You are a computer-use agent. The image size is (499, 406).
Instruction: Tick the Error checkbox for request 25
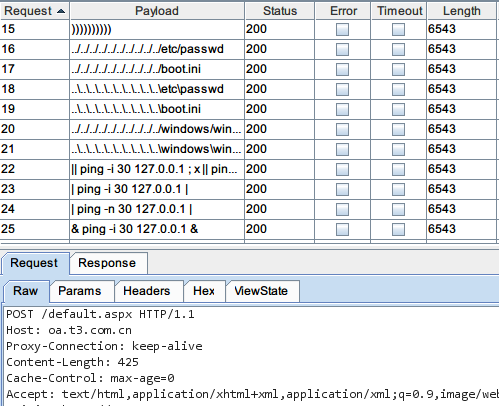tap(342, 229)
